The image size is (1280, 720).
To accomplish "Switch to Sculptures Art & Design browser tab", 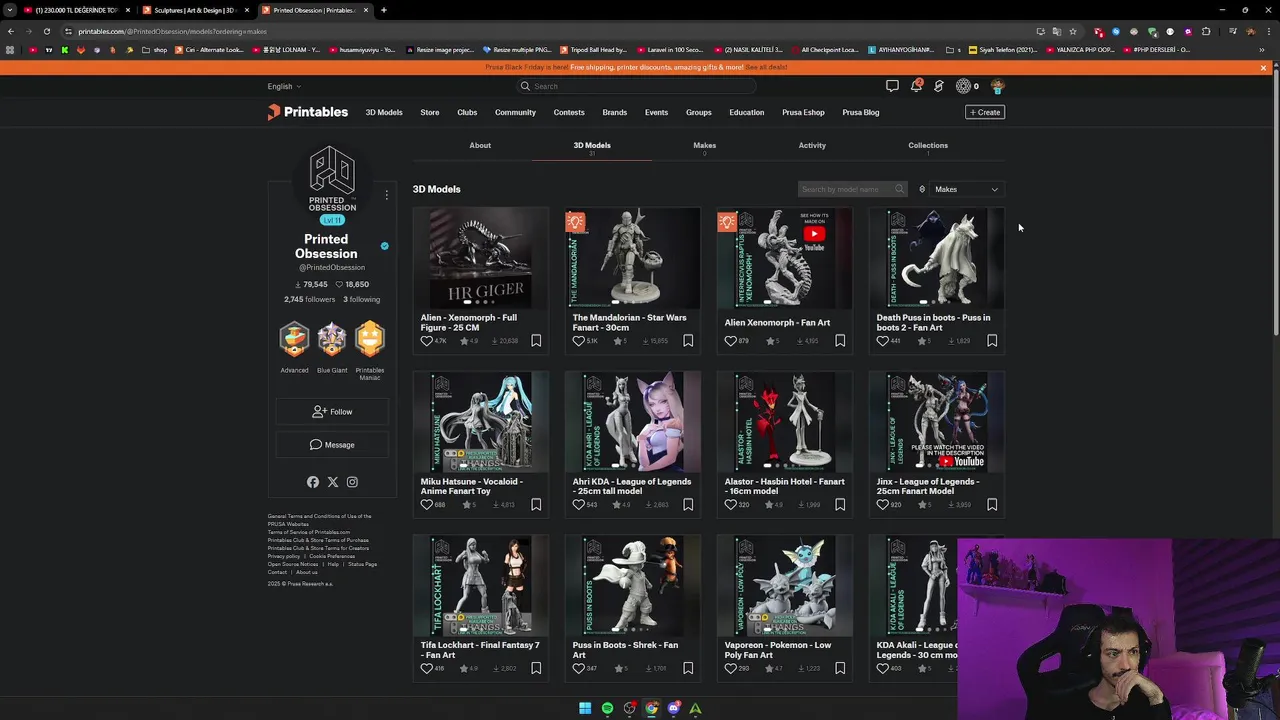I will (195, 10).
